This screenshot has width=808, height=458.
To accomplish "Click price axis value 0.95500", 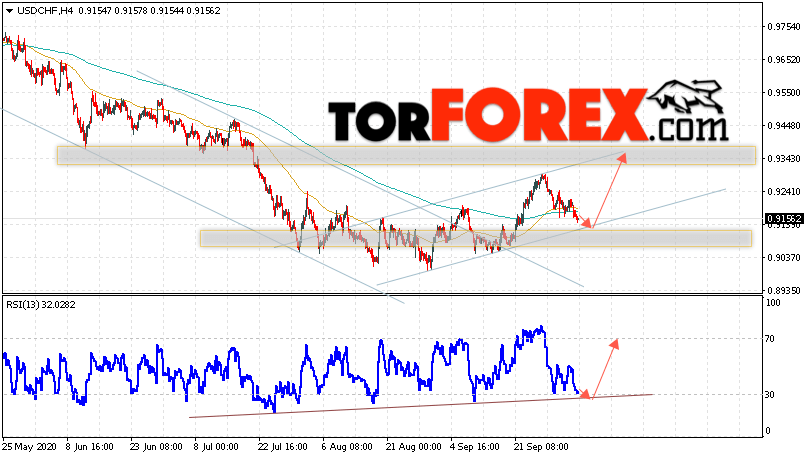I will click(x=783, y=93).
